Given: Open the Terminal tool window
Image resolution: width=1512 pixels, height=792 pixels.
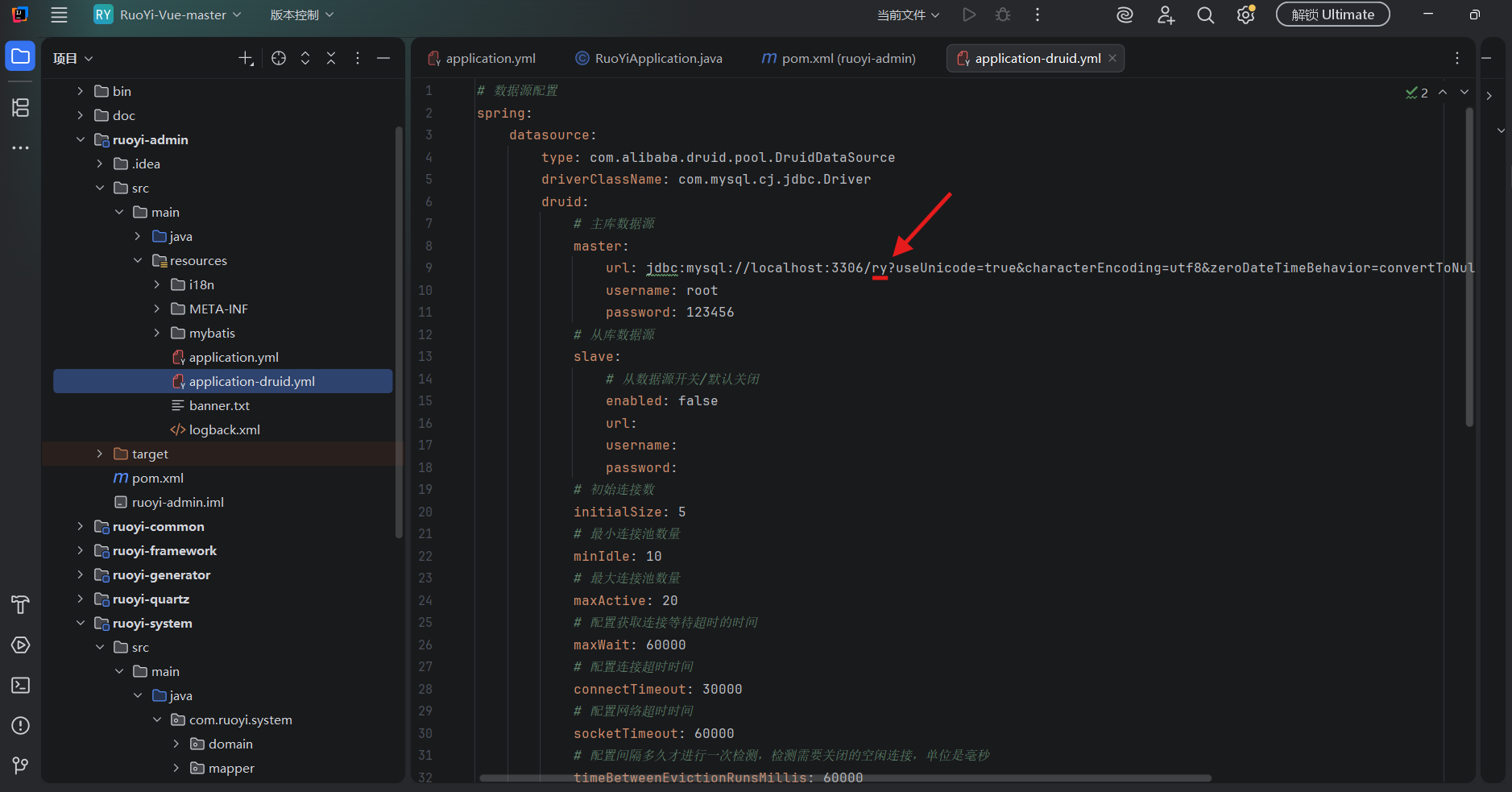Looking at the screenshot, I should pos(20,685).
